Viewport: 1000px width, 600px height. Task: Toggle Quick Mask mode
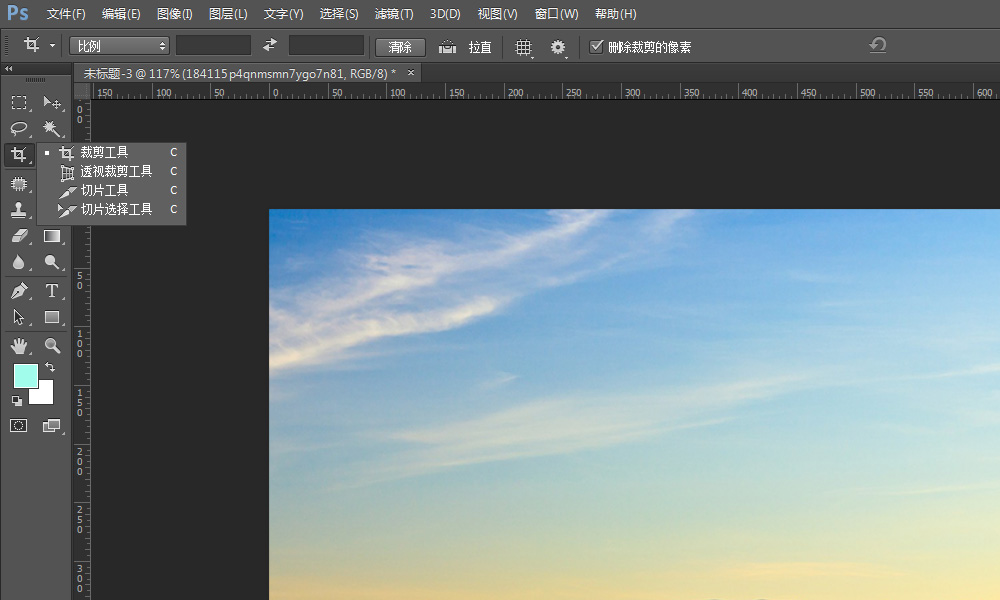pyautogui.click(x=19, y=425)
